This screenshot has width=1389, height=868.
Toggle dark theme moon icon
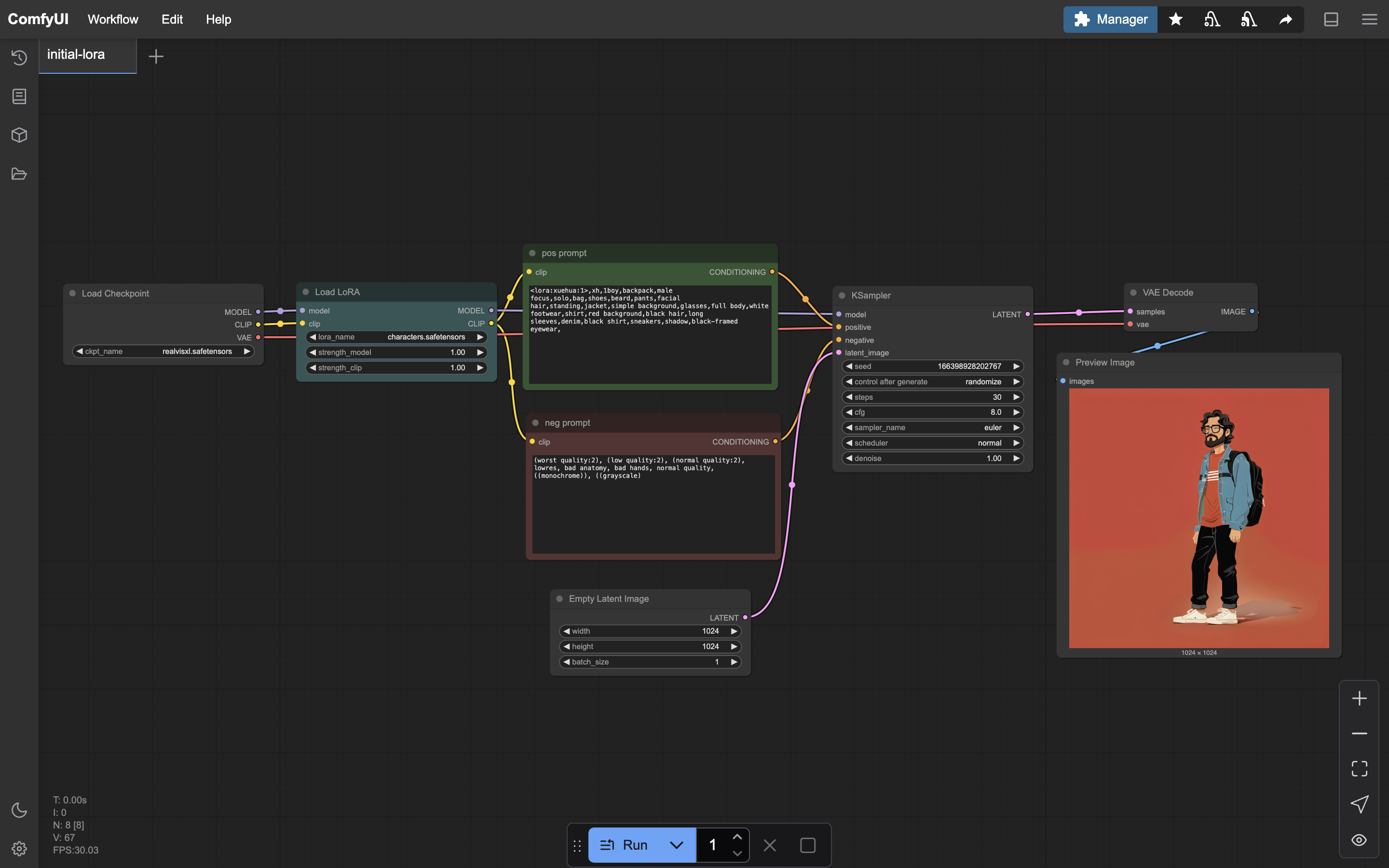point(19,810)
